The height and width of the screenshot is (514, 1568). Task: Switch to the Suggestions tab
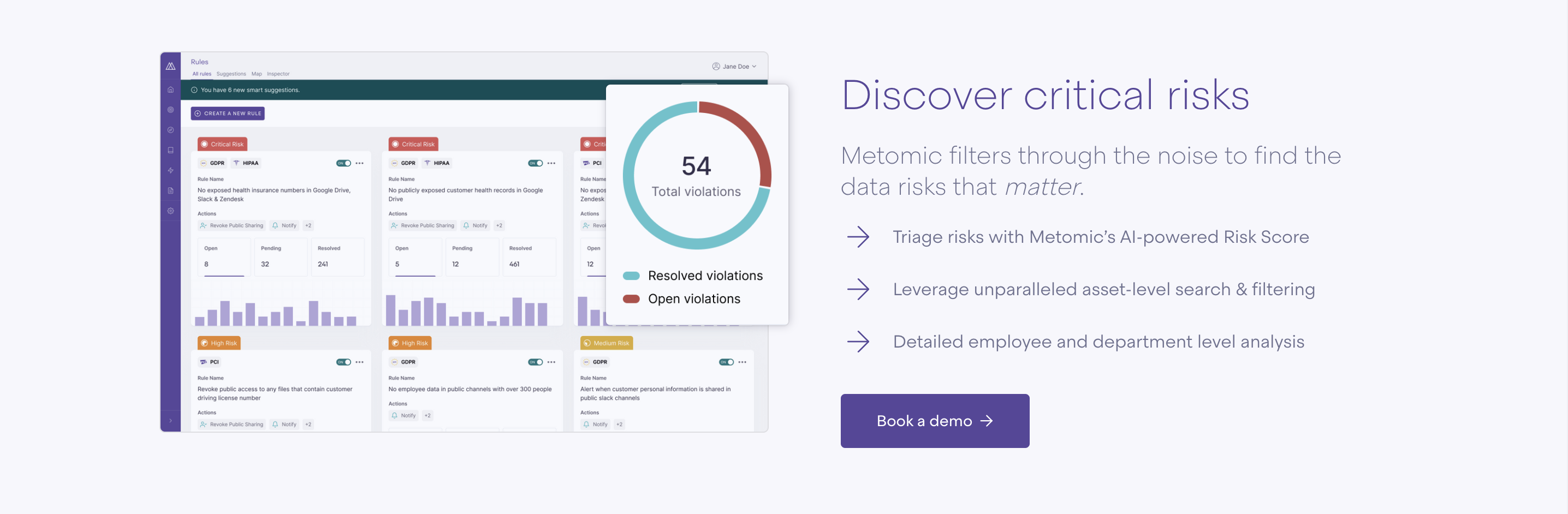pos(231,74)
